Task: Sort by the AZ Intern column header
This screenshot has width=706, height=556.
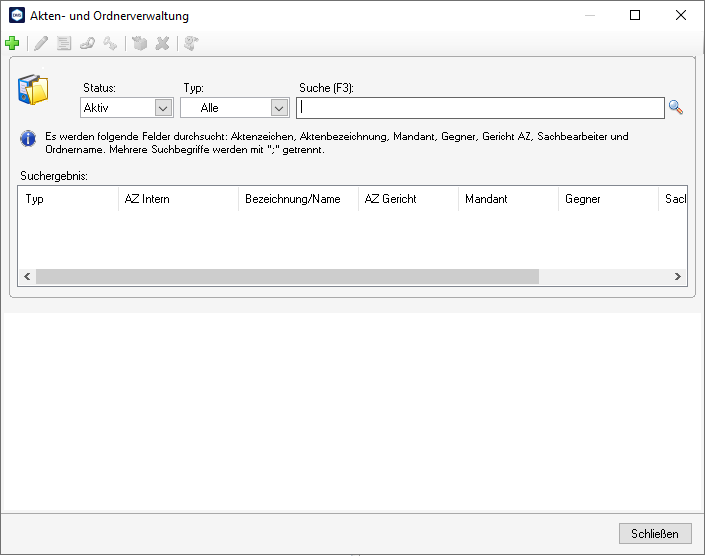Action: [179, 199]
